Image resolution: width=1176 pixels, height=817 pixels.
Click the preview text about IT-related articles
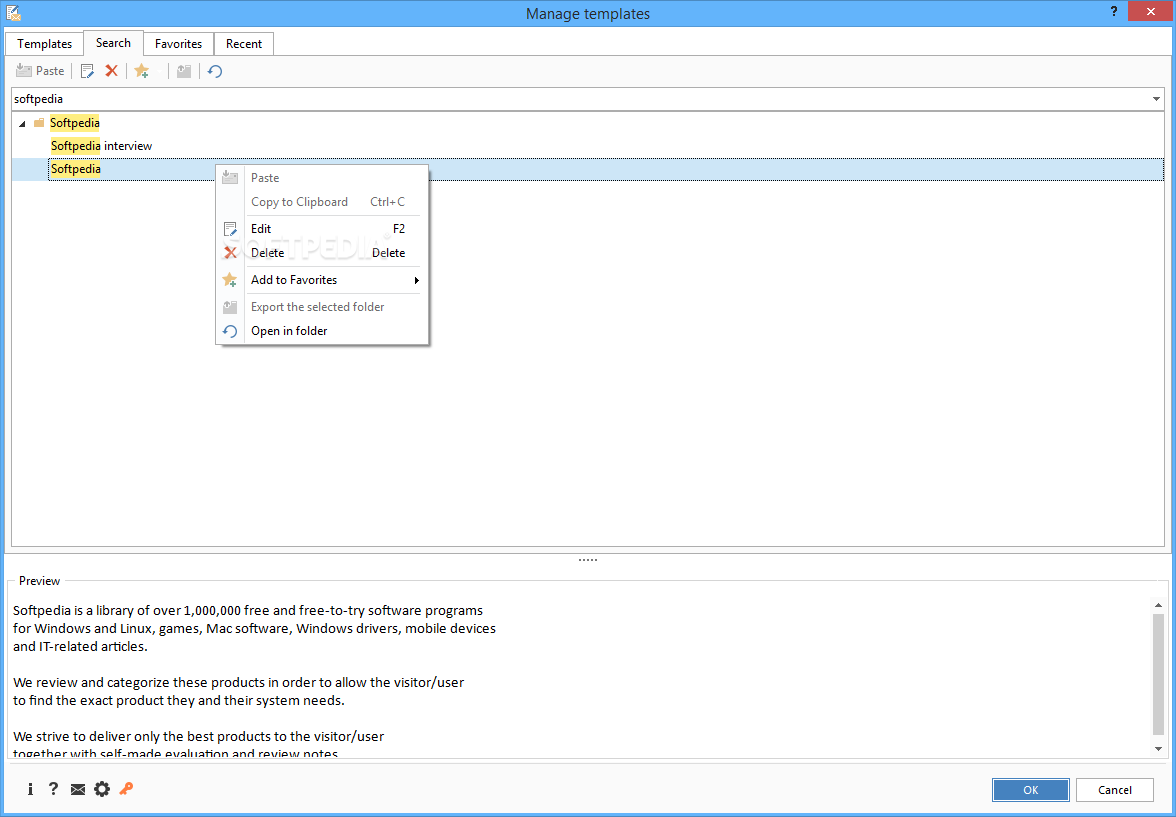point(80,647)
